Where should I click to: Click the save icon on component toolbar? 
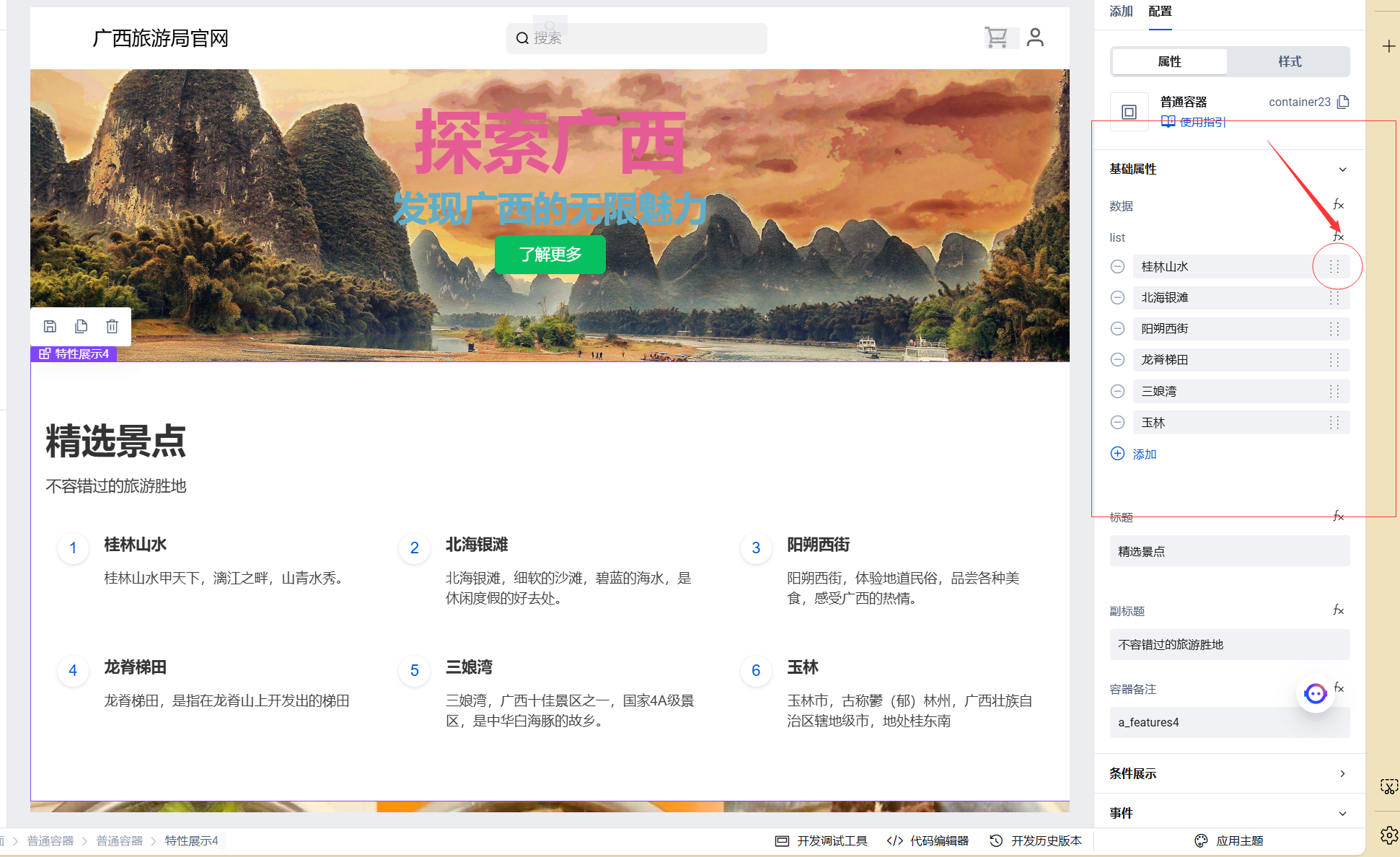point(50,327)
